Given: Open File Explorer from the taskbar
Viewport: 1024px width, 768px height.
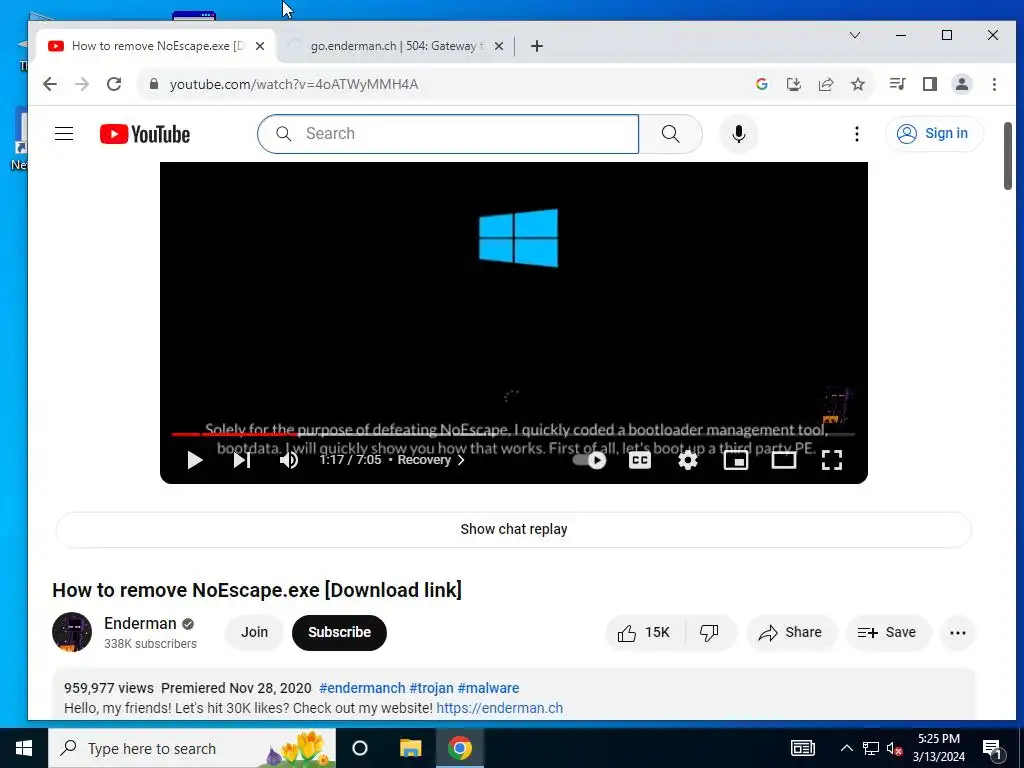Looking at the screenshot, I should 410,748.
